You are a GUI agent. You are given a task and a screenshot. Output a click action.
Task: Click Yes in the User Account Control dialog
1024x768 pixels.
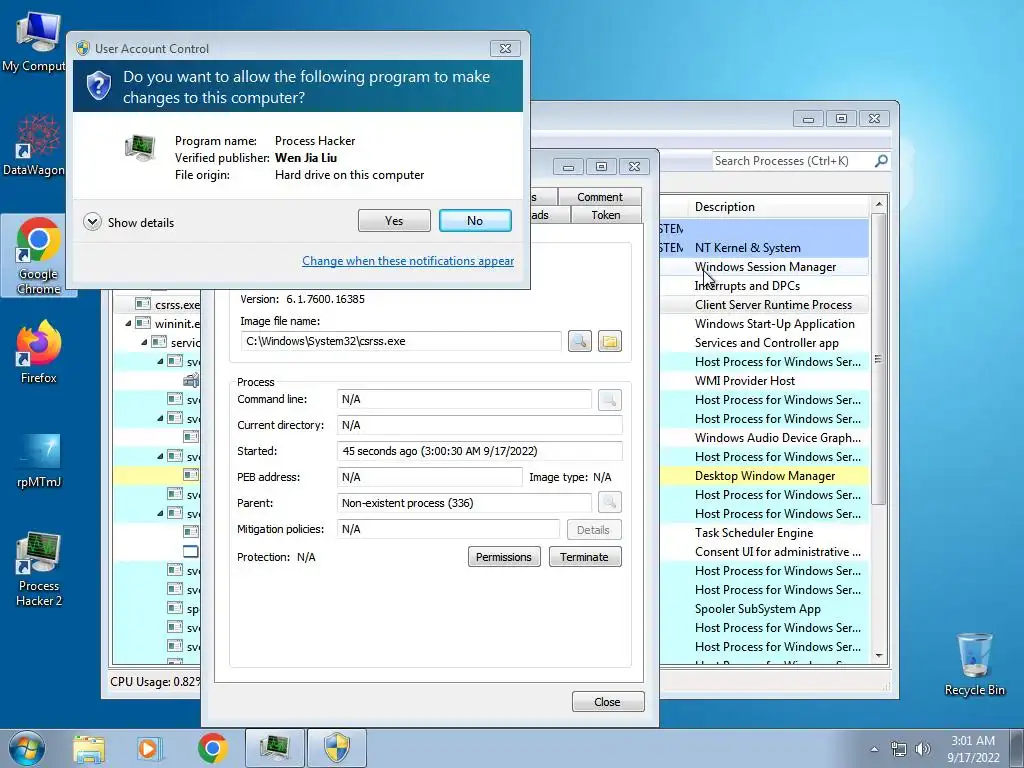tap(394, 221)
